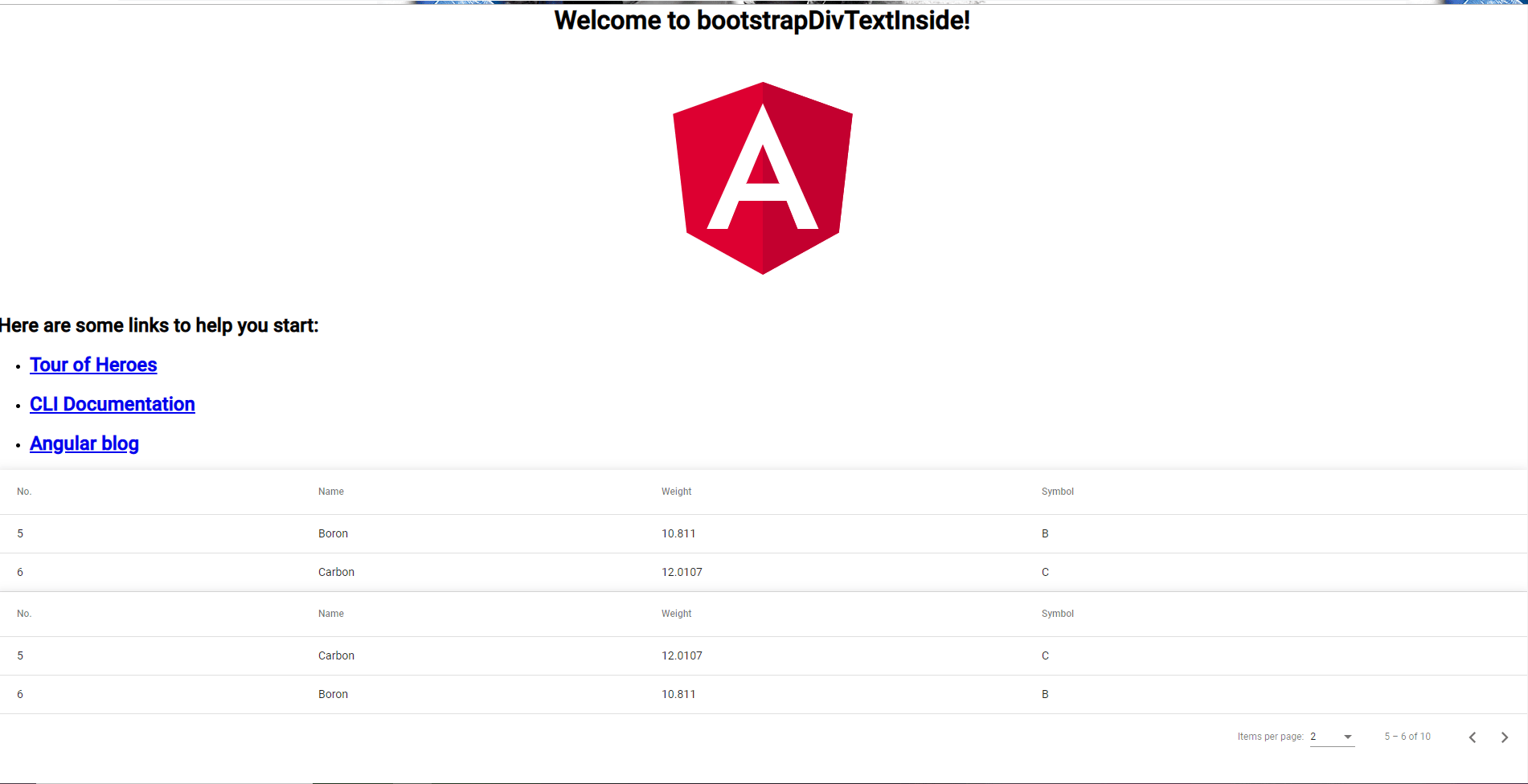Image resolution: width=1528 pixels, height=784 pixels.
Task: Open the Angular blog link
Action: (x=84, y=443)
